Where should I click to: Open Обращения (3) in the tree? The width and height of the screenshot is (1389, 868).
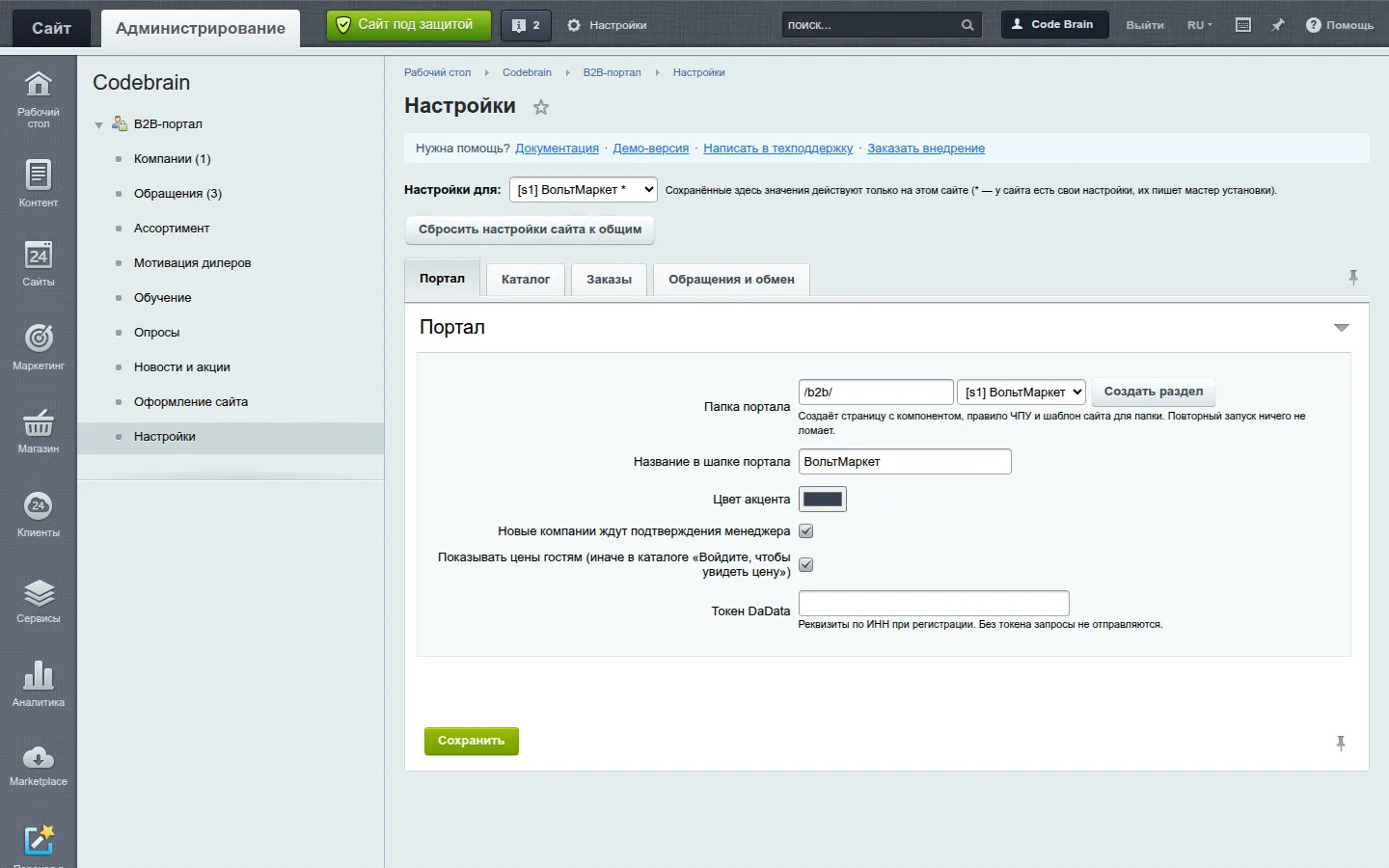[x=177, y=194]
